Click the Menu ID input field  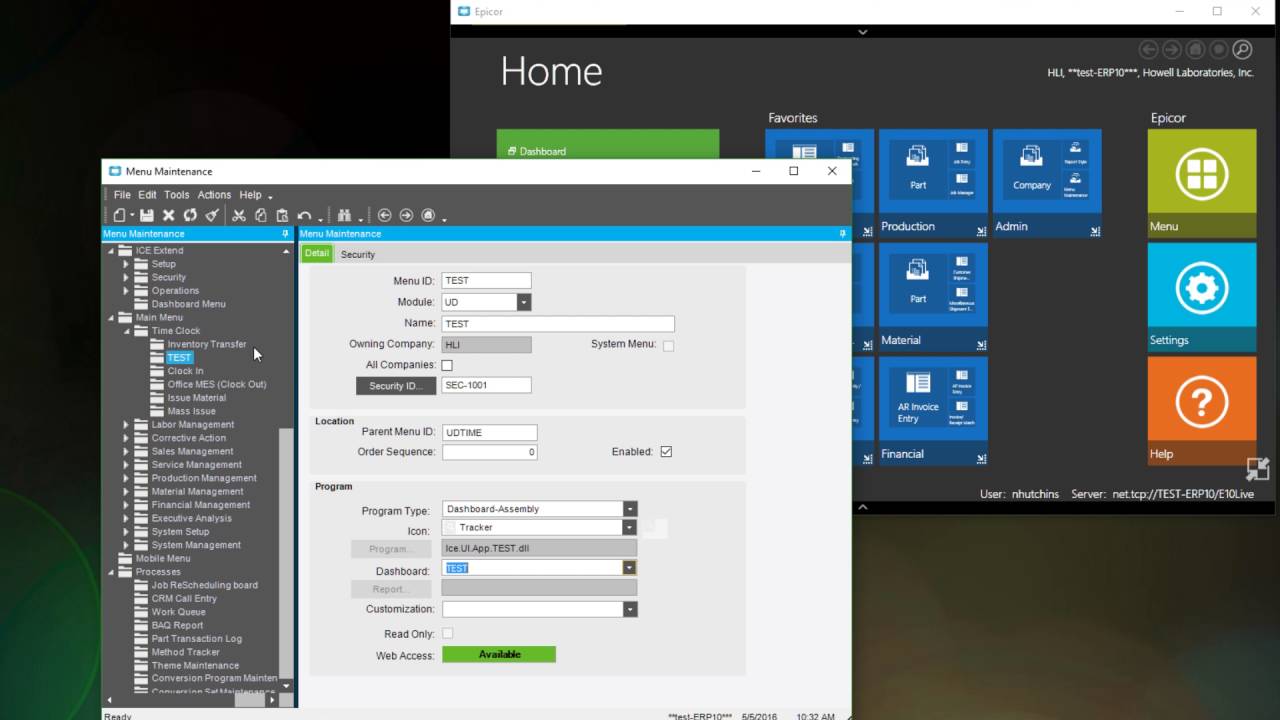(486, 281)
